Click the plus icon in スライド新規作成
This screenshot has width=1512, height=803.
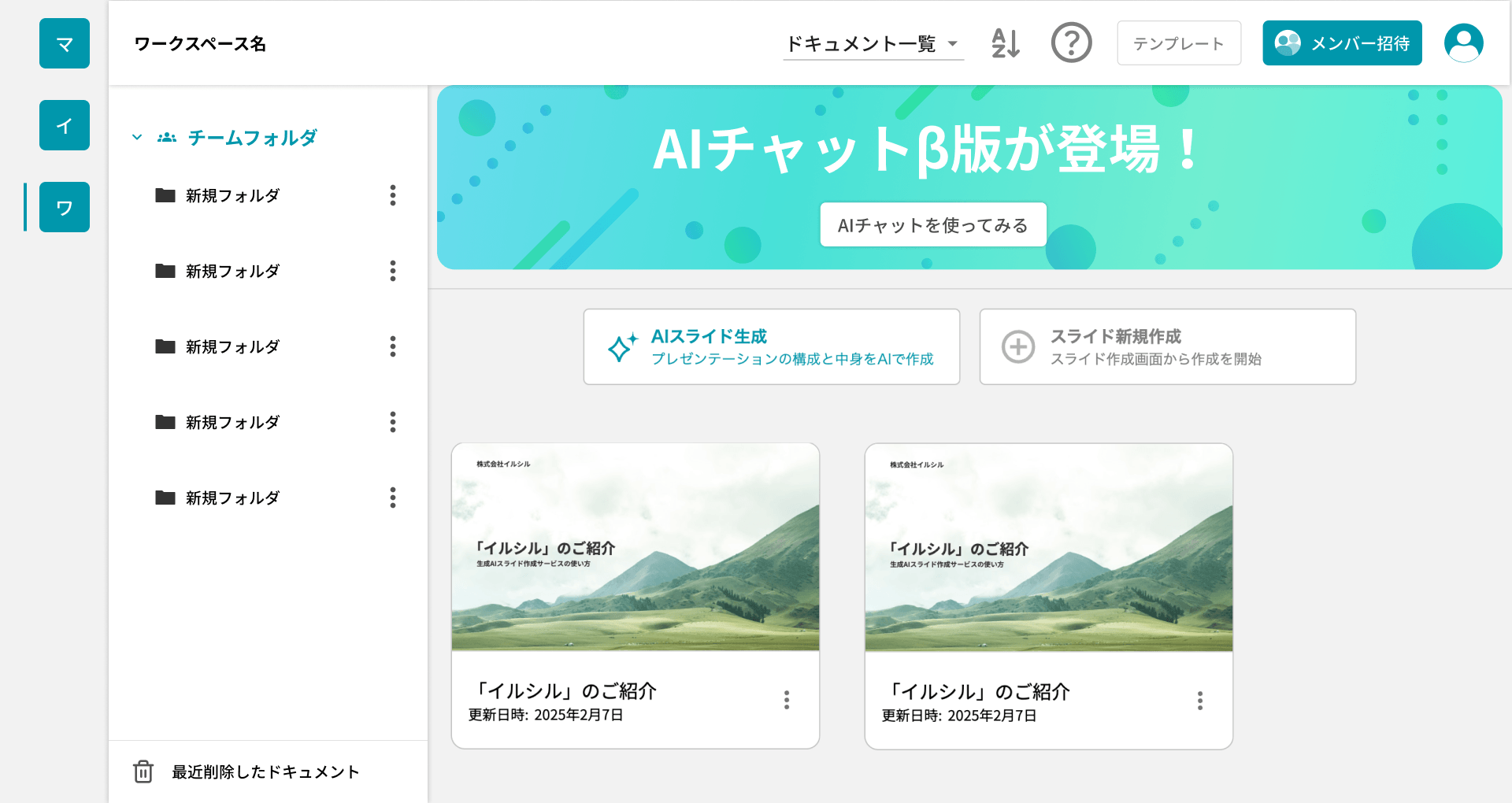[x=1018, y=346]
